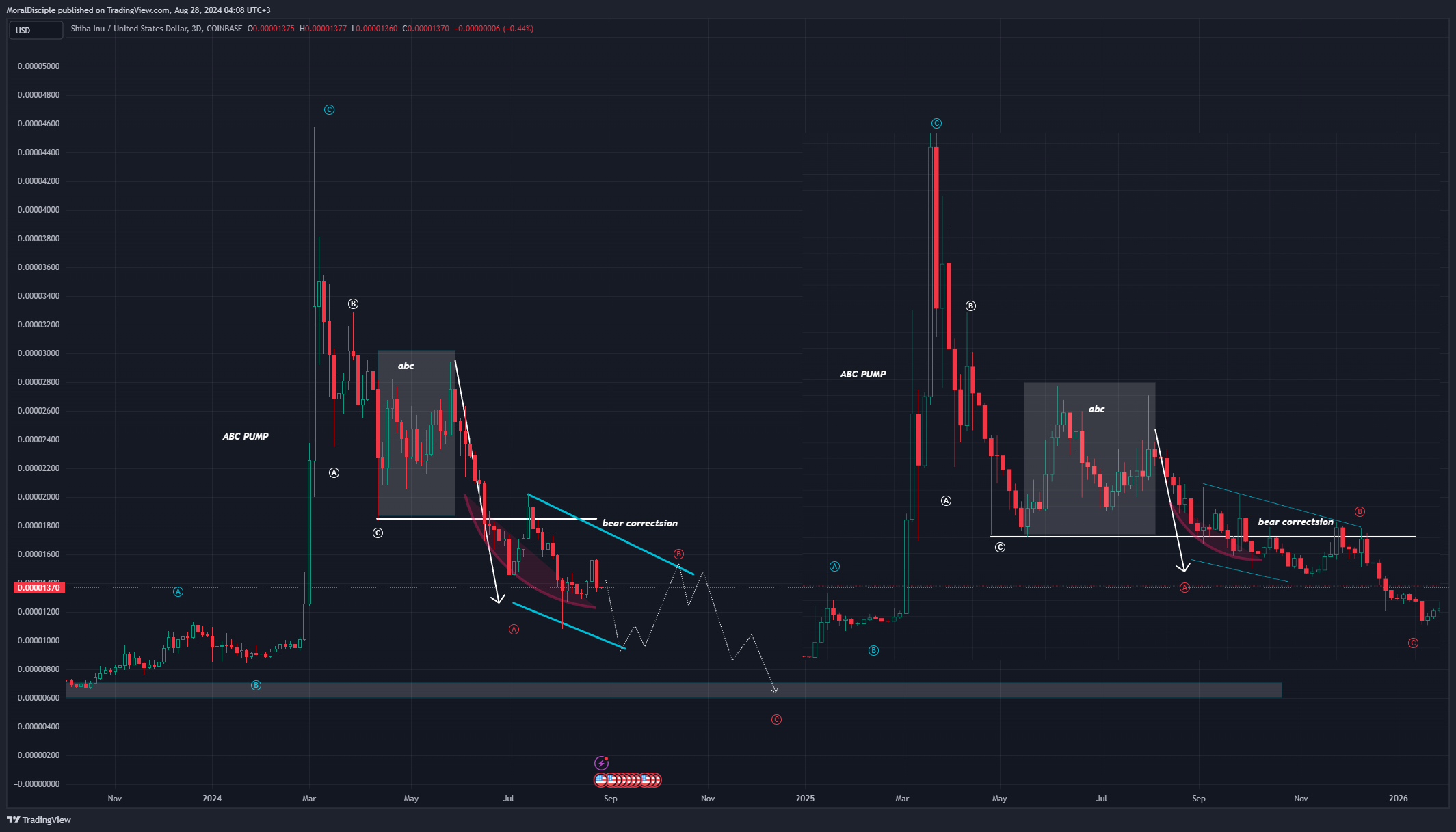Click the 0.00000200 price axis label
This screenshot has width=1456, height=832.
(x=38, y=755)
